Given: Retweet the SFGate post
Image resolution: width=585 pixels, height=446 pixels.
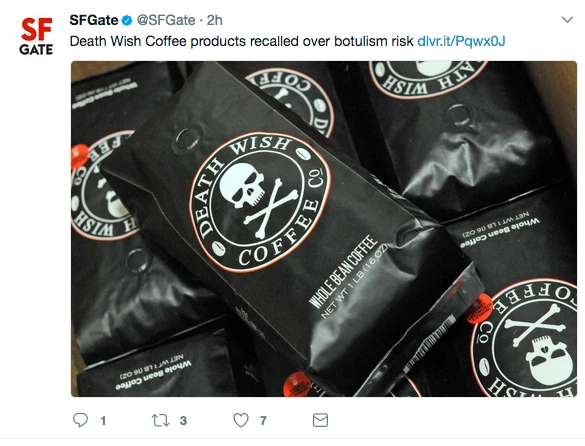Looking at the screenshot, I should point(160,421).
